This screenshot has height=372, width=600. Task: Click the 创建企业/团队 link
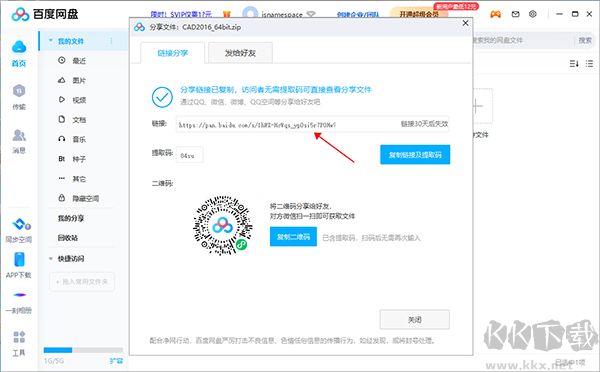click(x=357, y=15)
